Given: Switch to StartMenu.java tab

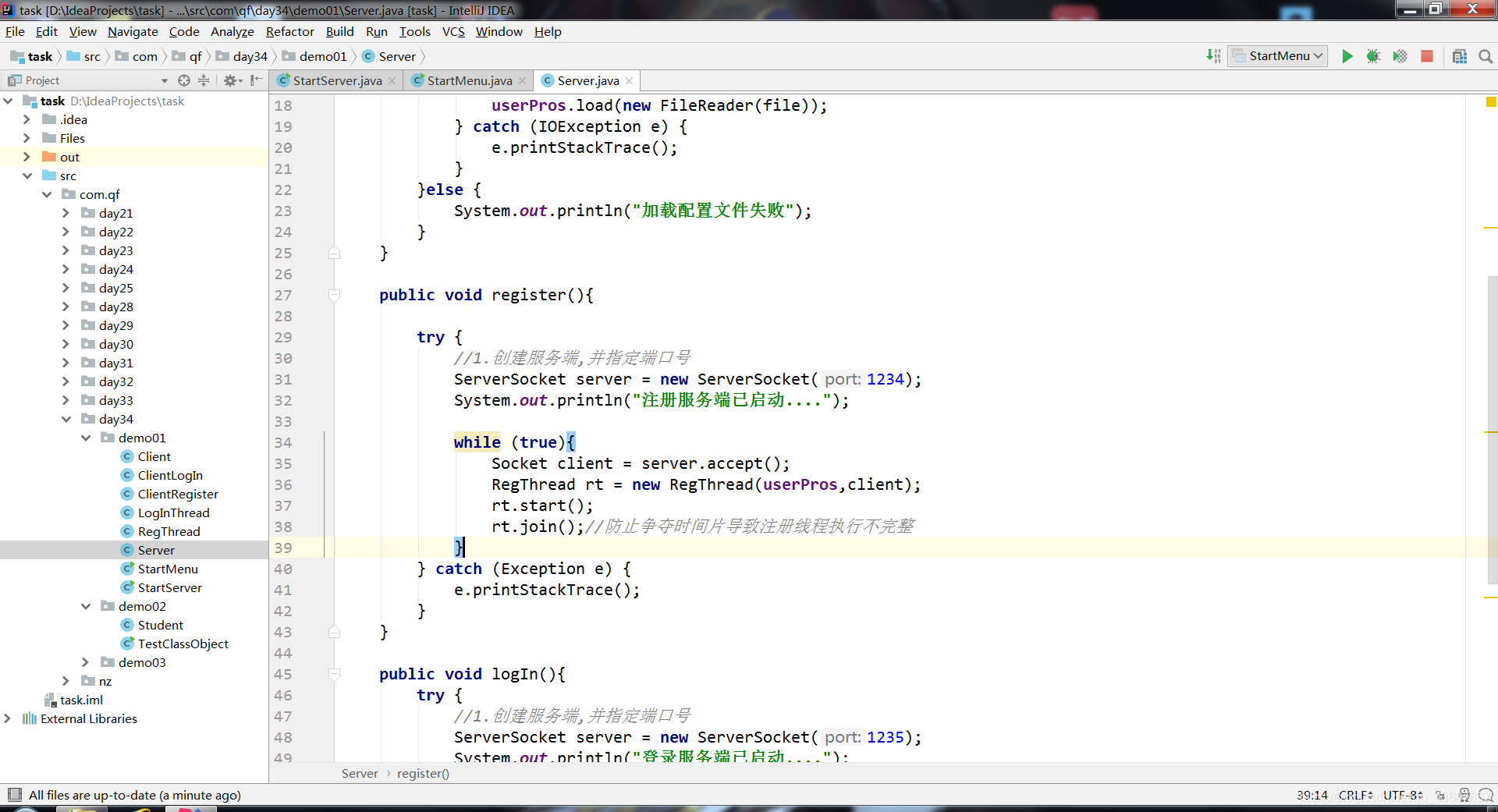Looking at the screenshot, I should click(469, 80).
